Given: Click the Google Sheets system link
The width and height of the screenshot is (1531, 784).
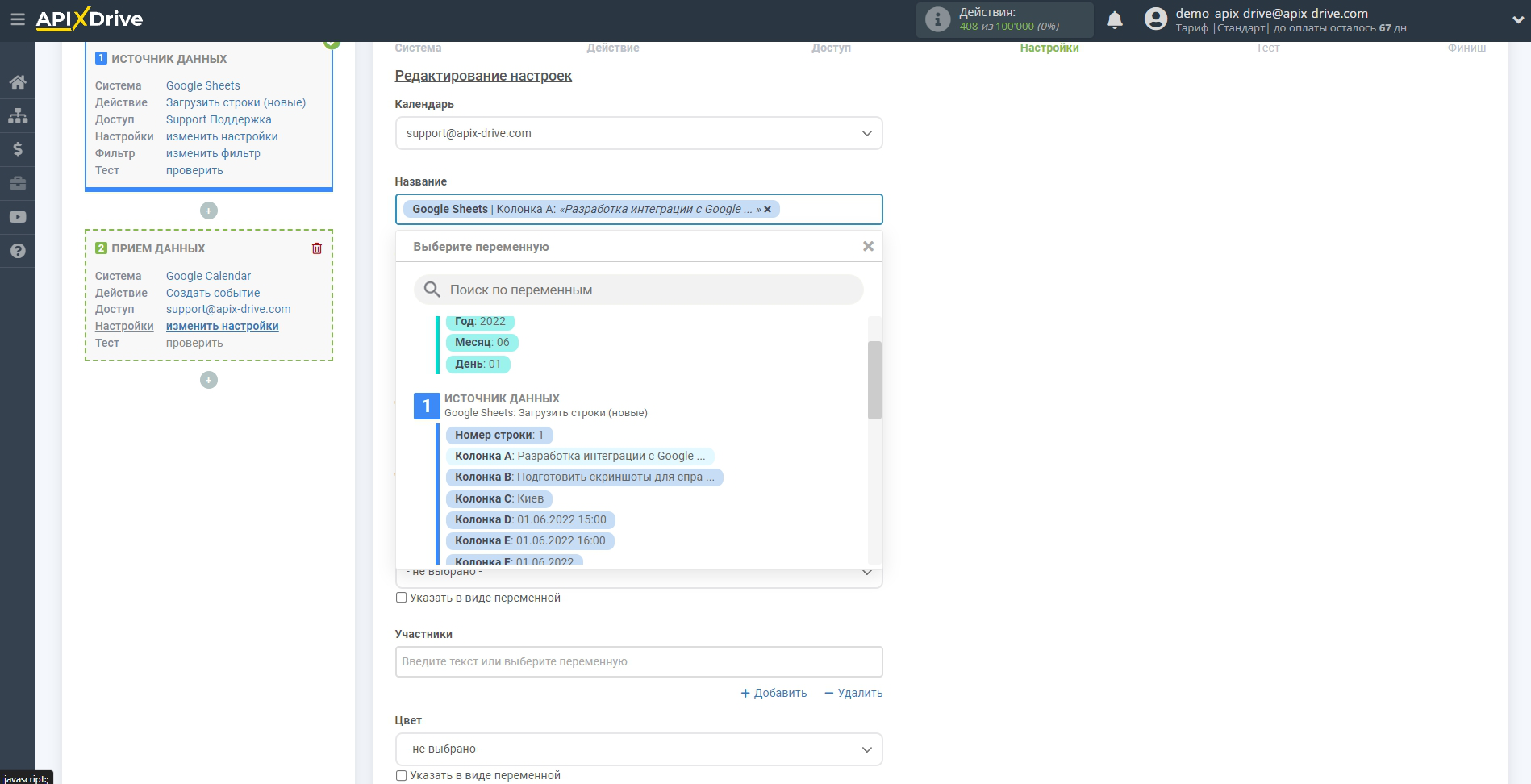Looking at the screenshot, I should 203,85.
